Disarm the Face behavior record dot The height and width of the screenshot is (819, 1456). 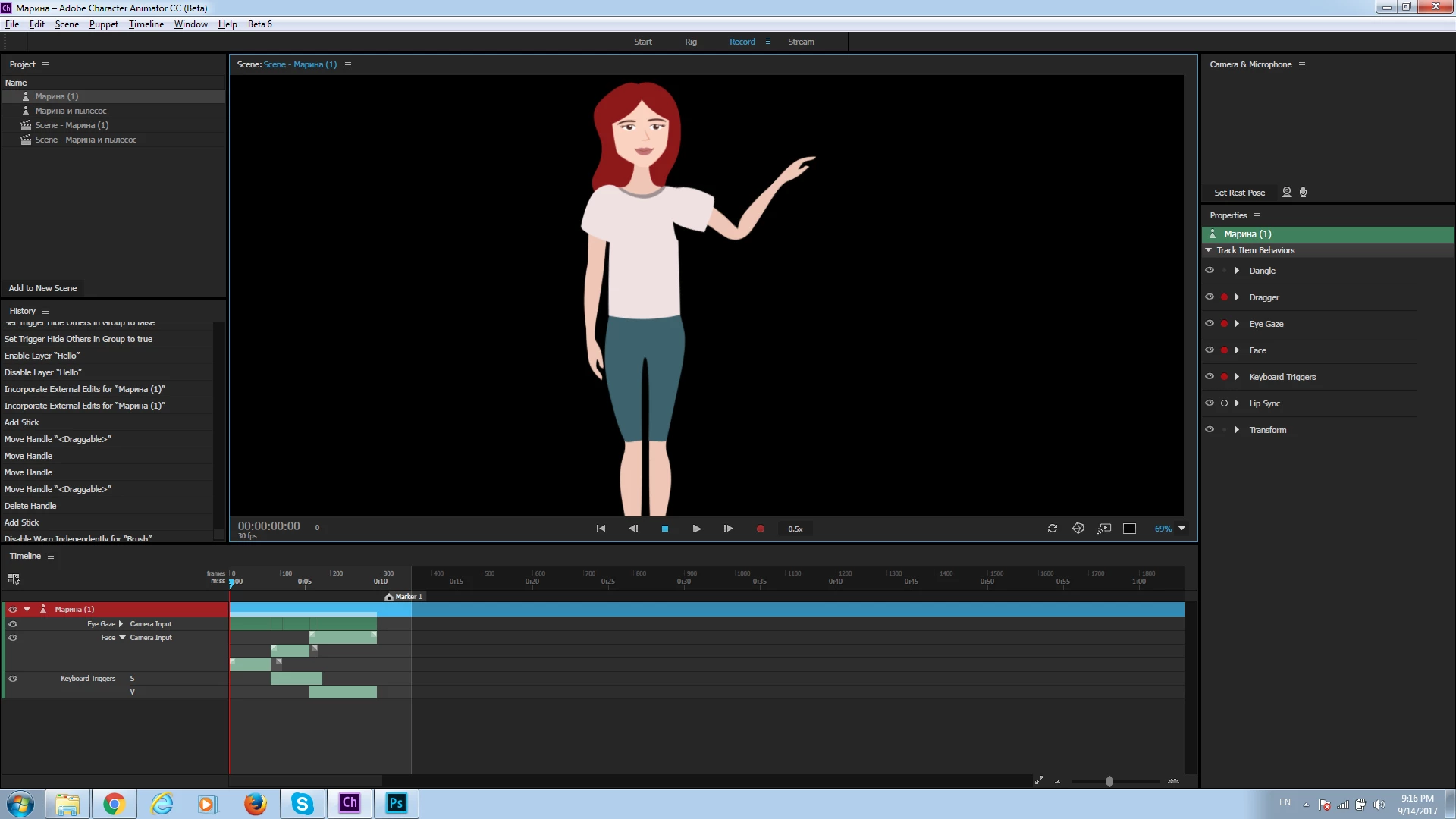pyautogui.click(x=1224, y=350)
